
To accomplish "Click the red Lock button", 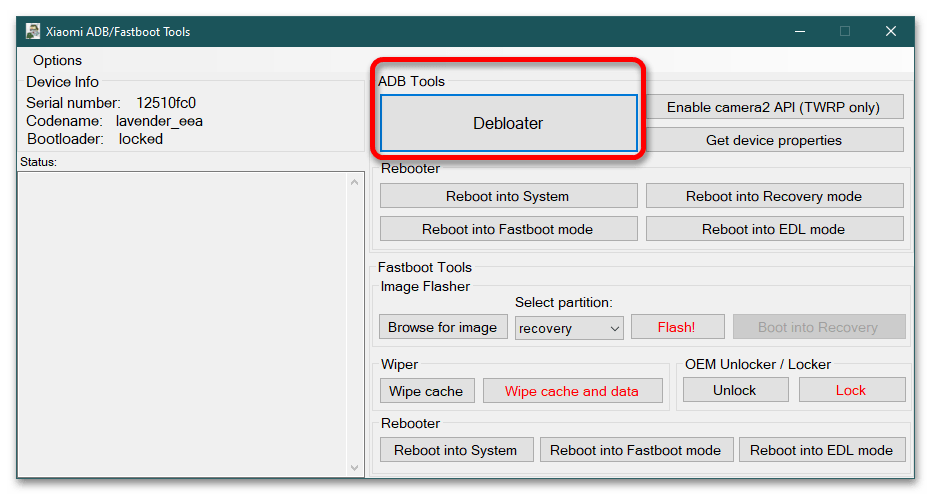I will (851, 390).
